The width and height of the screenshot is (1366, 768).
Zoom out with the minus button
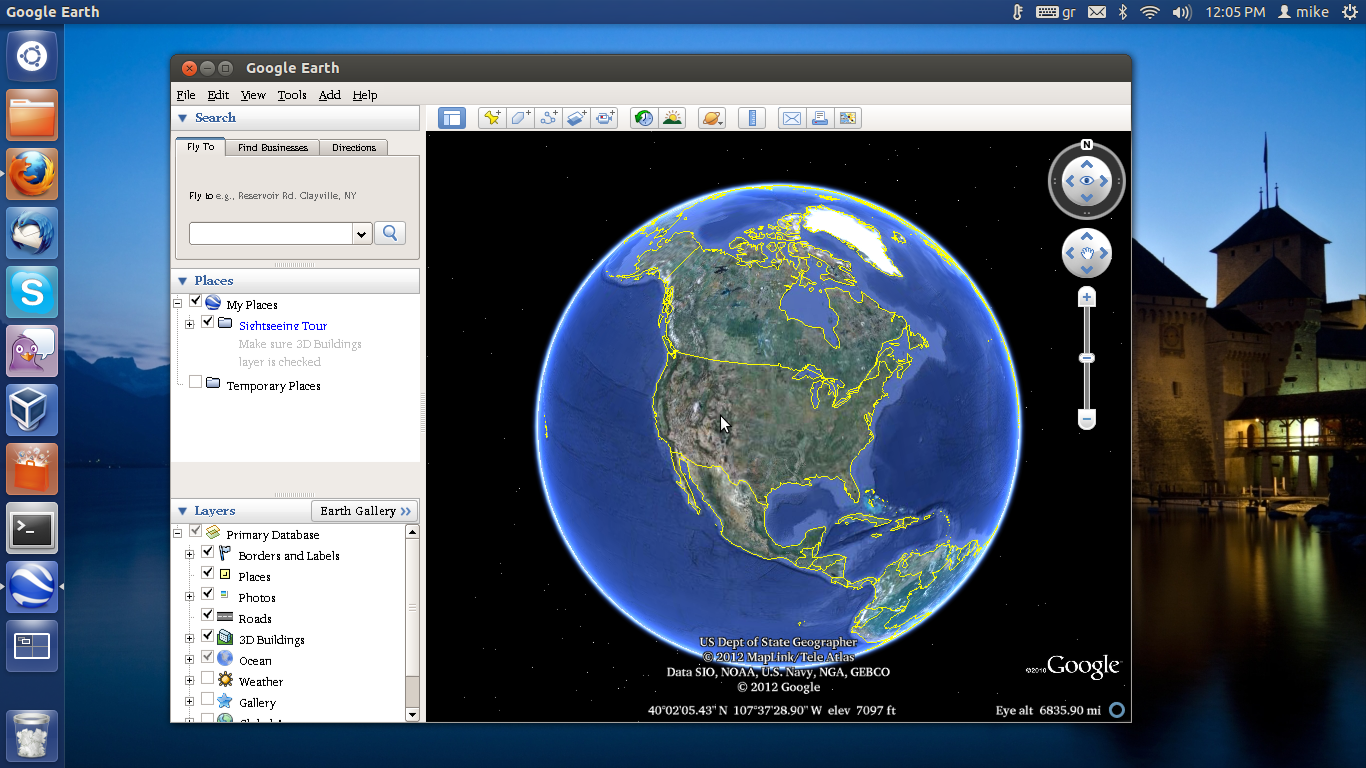coord(1087,419)
